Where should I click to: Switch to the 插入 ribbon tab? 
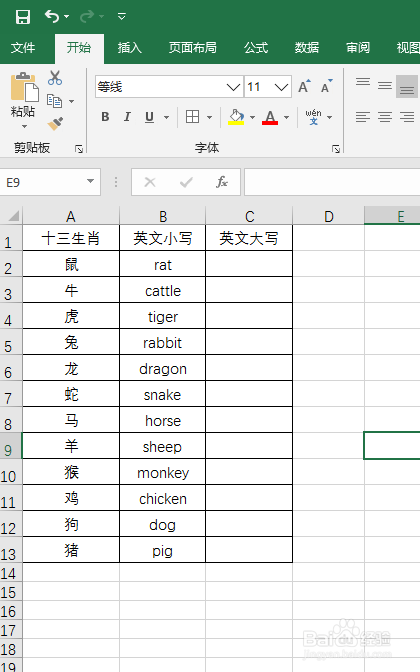point(129,48)
